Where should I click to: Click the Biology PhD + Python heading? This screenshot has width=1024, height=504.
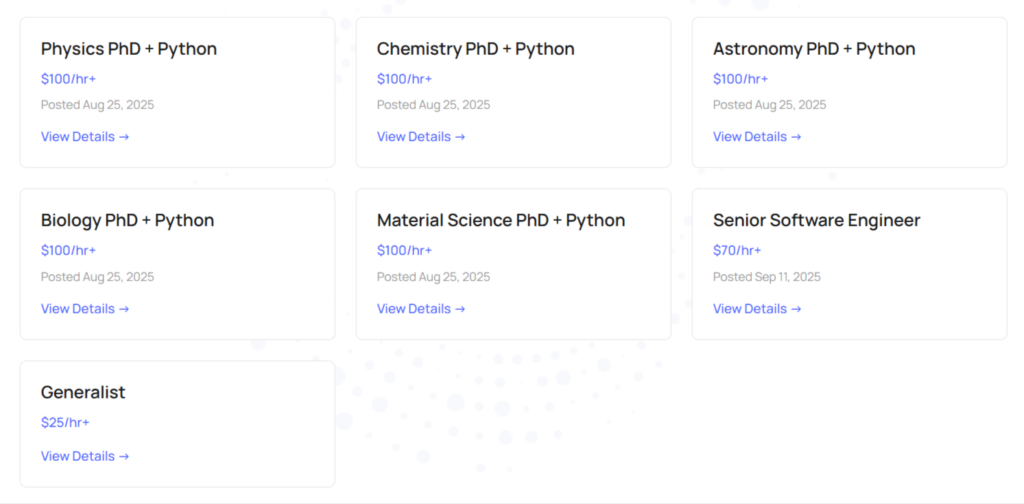coord(127,221)
